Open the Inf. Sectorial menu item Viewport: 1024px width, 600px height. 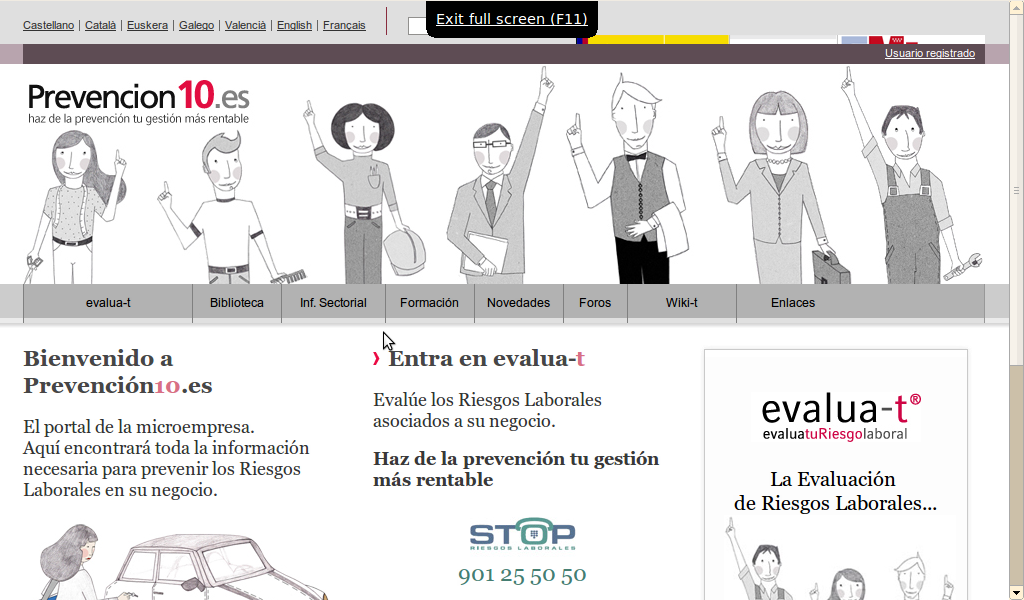pyautogui.click(x=333, y=303)
